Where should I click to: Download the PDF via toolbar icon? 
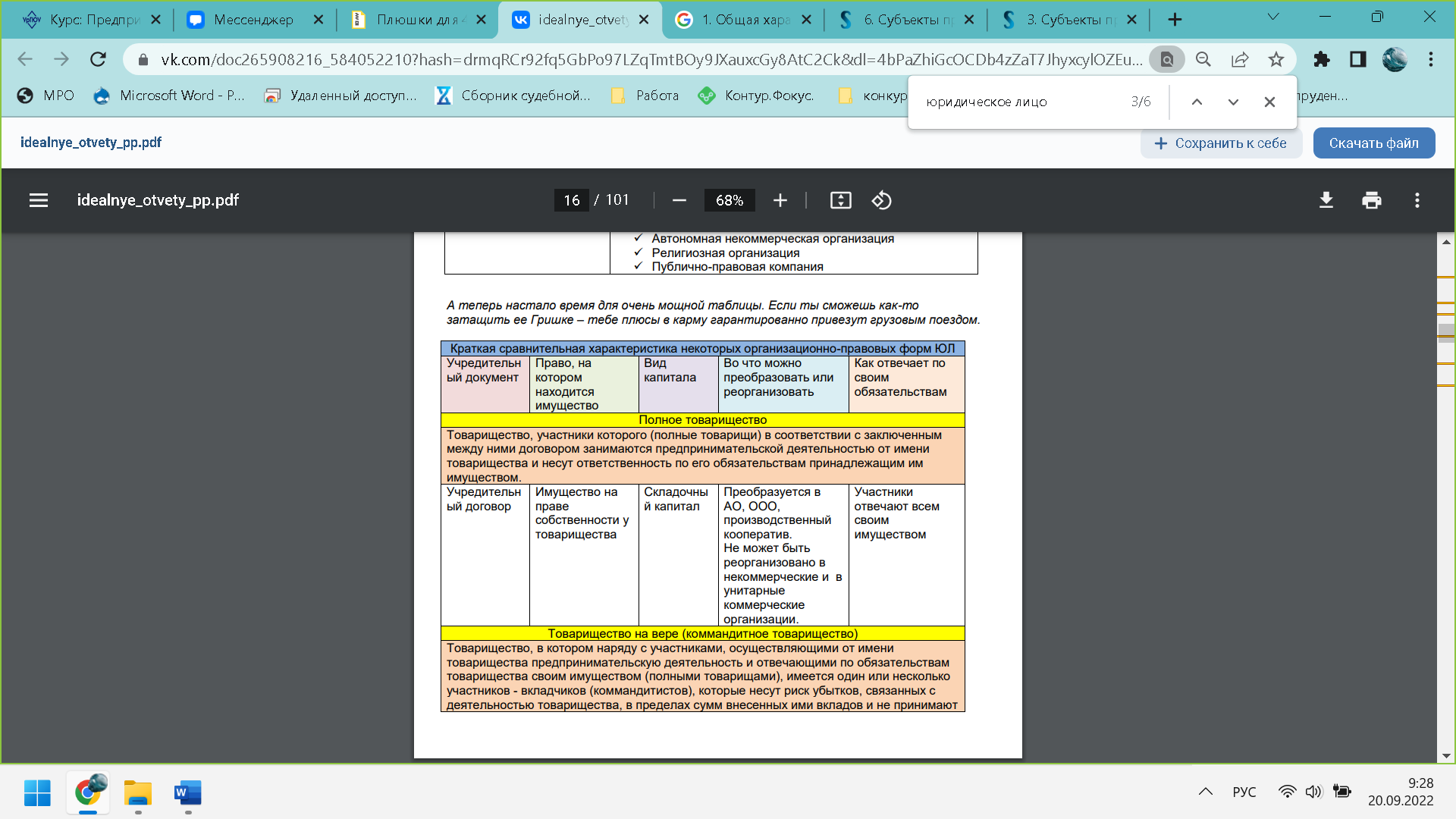coord(1326,200)
